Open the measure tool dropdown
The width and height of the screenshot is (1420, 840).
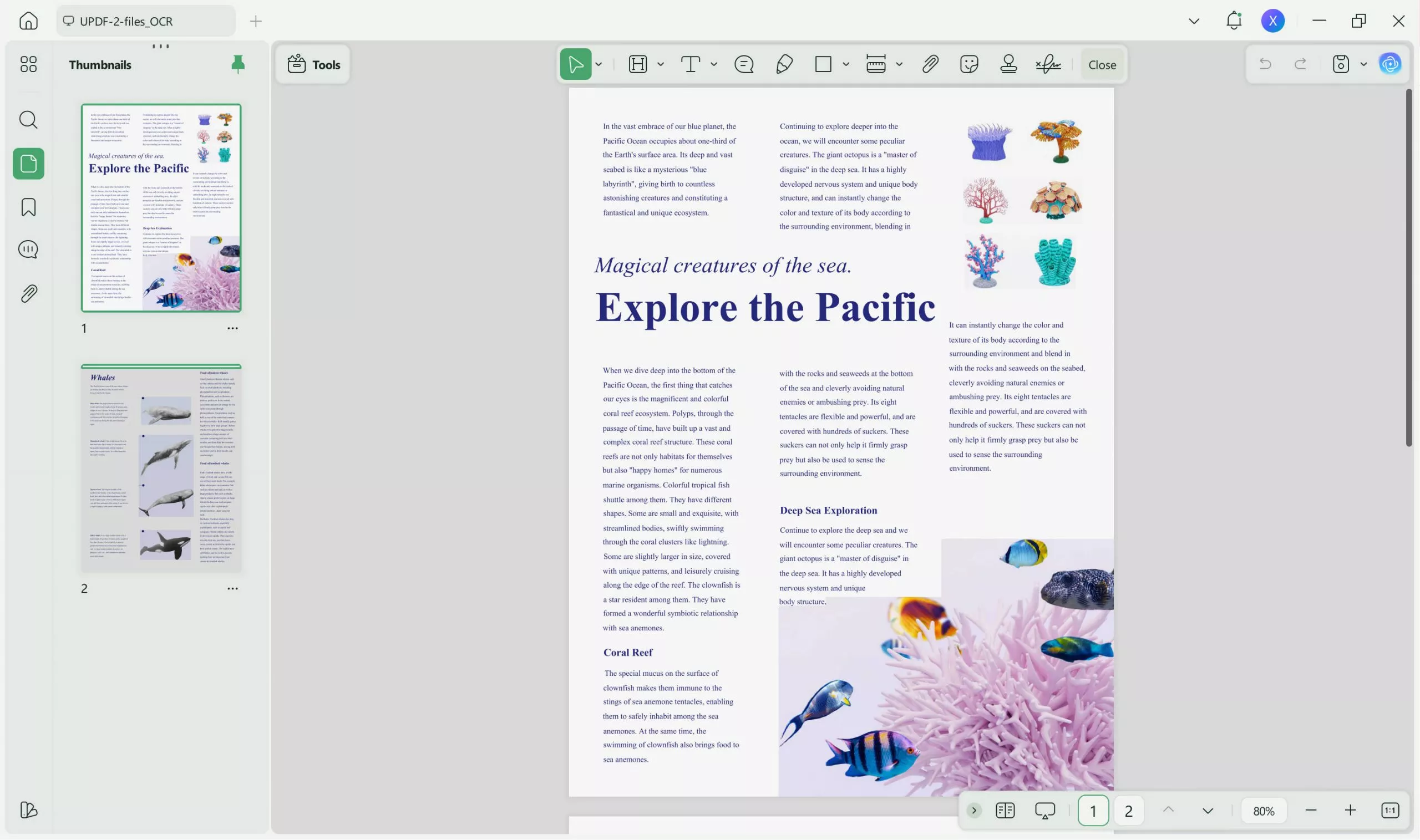point(899,64)
